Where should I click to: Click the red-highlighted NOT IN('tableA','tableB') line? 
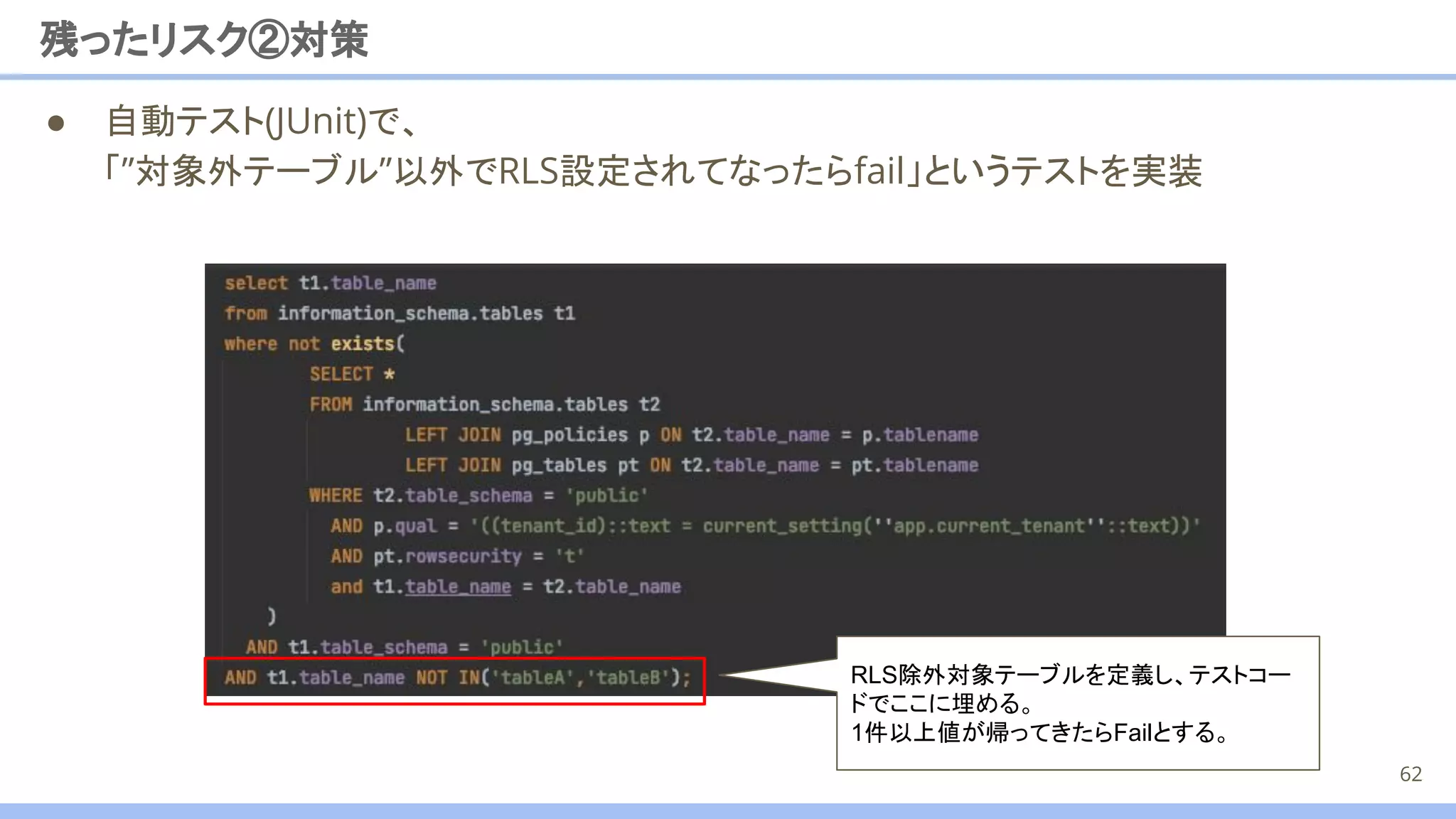pyautogui.click(x=456, y=678)
